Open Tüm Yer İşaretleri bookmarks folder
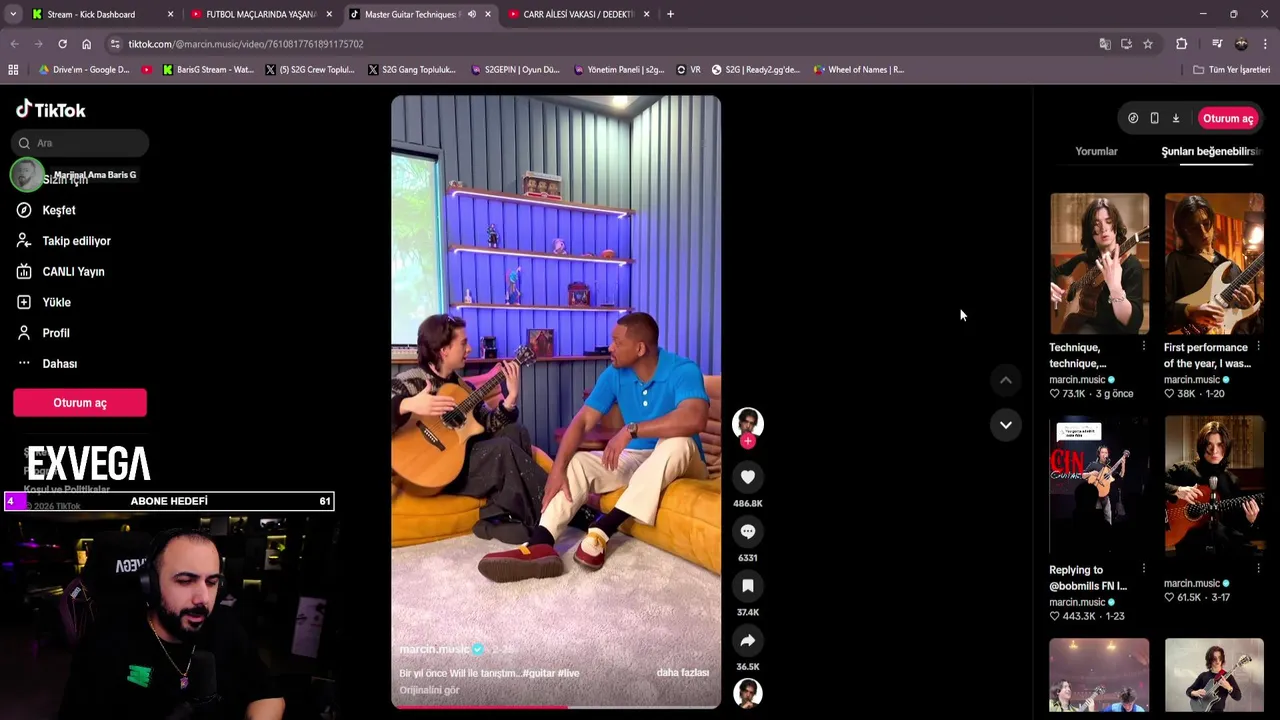This screenshot has height=720, width=1280. [x=1232, y=70]
